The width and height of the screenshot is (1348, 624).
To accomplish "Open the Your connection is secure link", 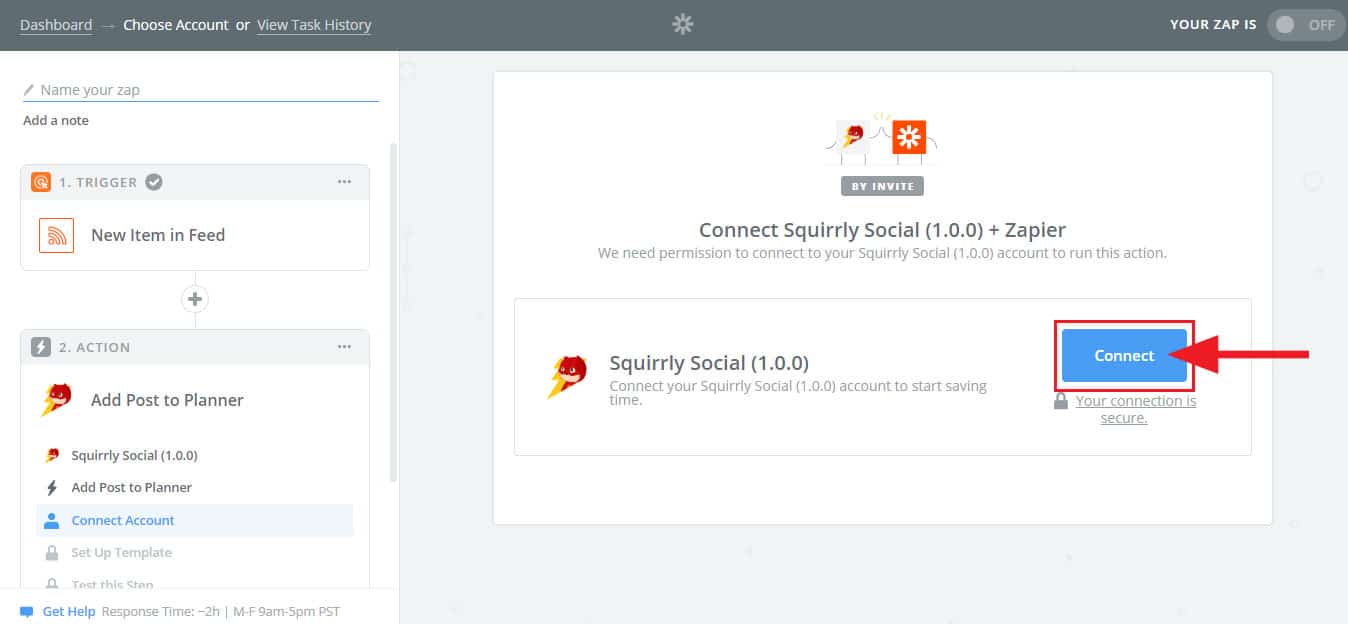I will pyautogui.click(x=1136, y=409).
